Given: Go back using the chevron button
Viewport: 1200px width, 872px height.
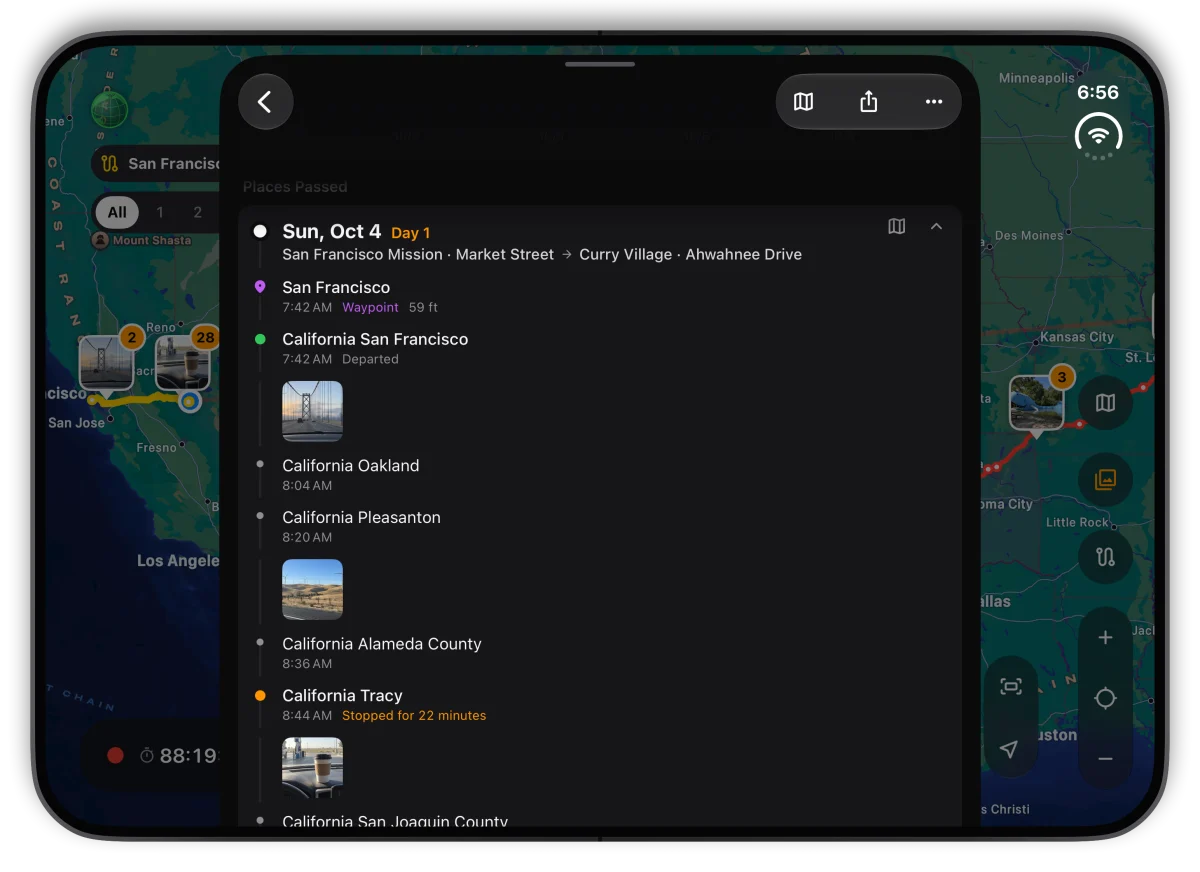Looking at the screenshot, I should [x=265, y=102].
